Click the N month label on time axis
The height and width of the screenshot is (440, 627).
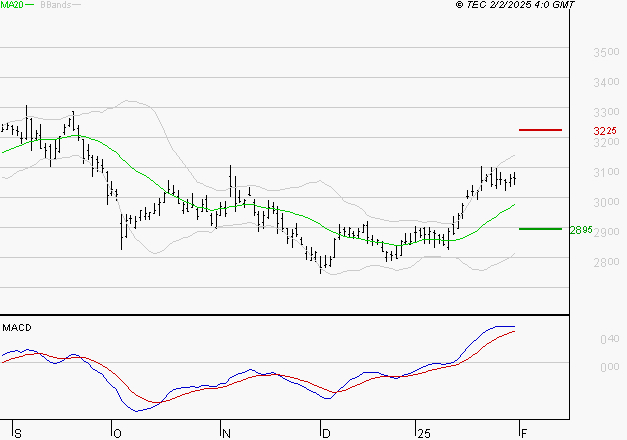(226, 433)
